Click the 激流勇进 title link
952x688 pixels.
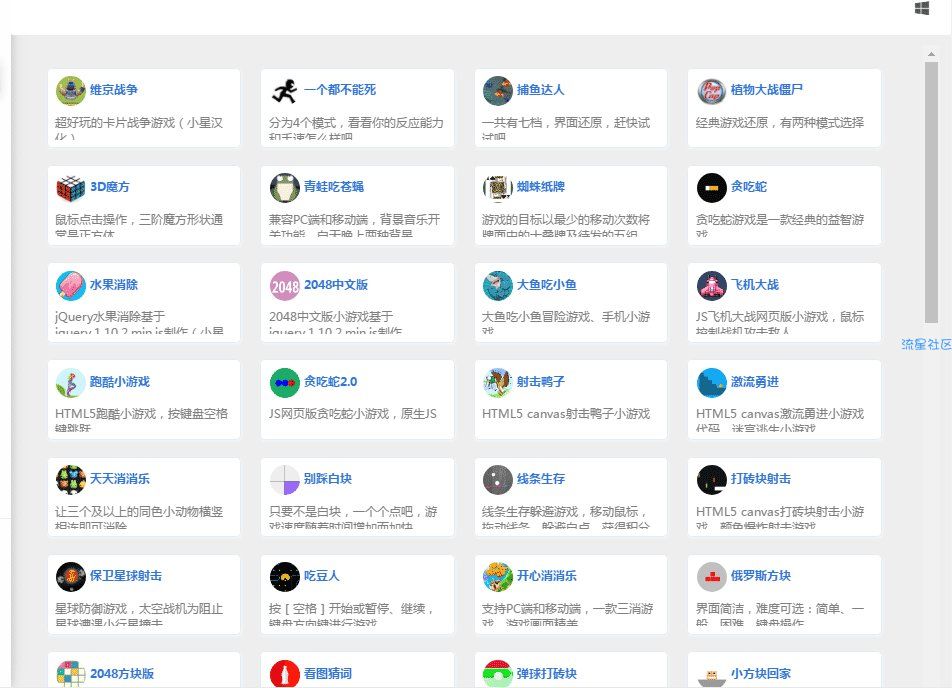(x=755, y=382)
